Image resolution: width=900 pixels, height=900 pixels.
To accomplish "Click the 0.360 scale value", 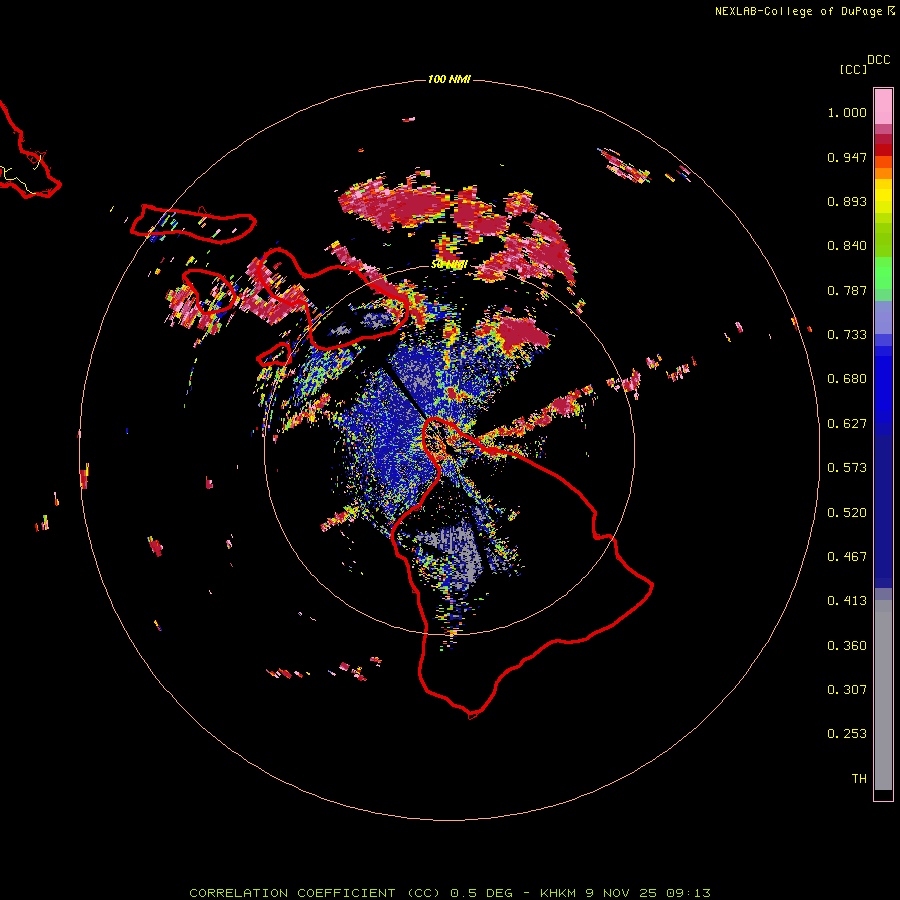I will 847,646.
